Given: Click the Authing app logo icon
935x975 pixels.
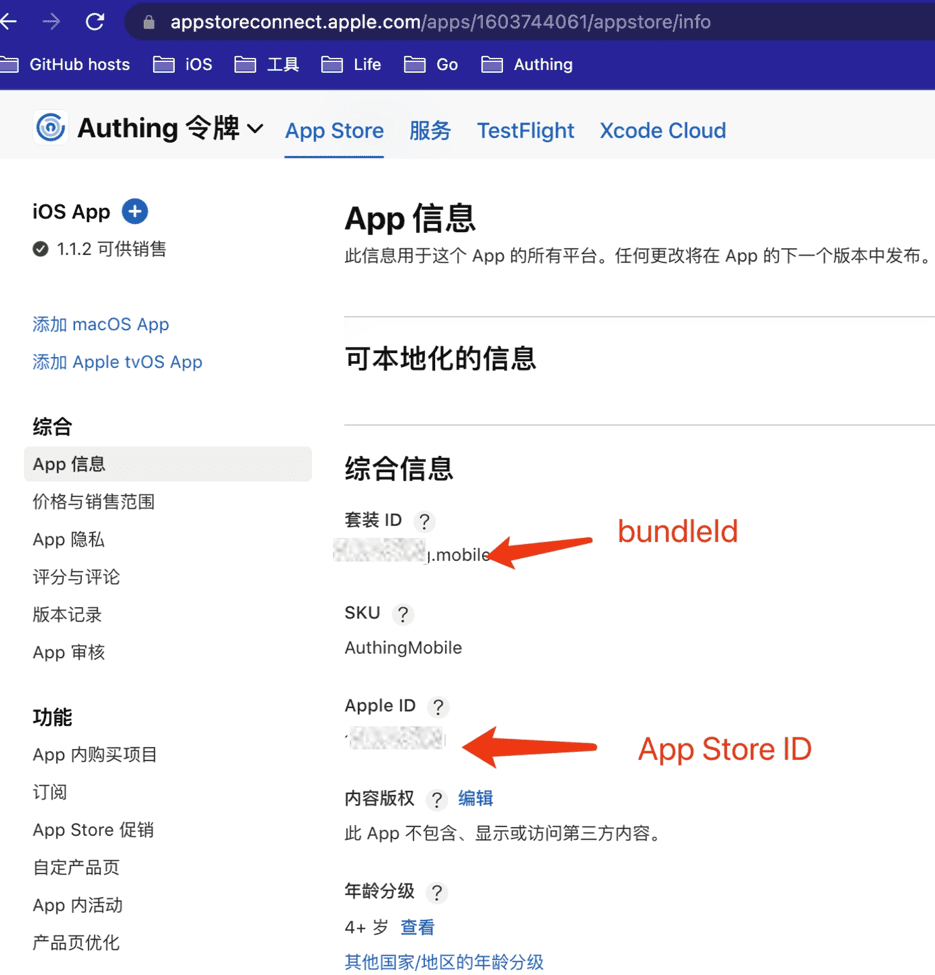Looking at the screenshot, I should (50, 128).
